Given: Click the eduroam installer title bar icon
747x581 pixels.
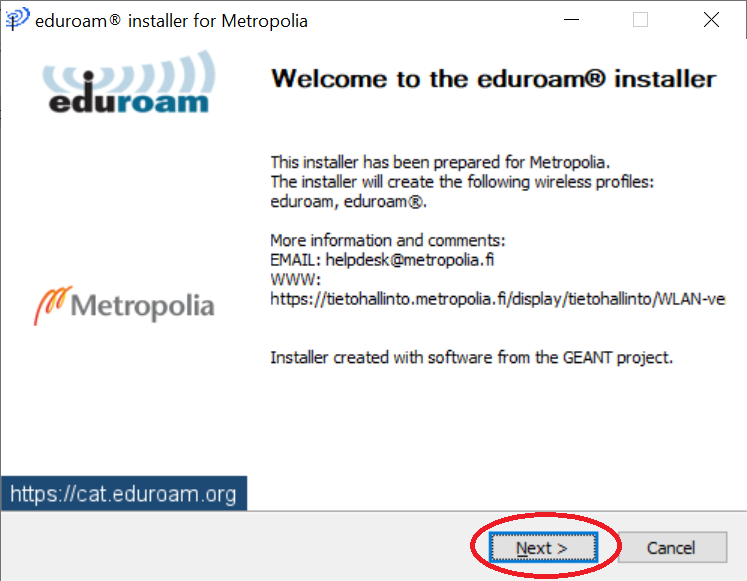Looking at the screenshot, I should tap(17, 19).
